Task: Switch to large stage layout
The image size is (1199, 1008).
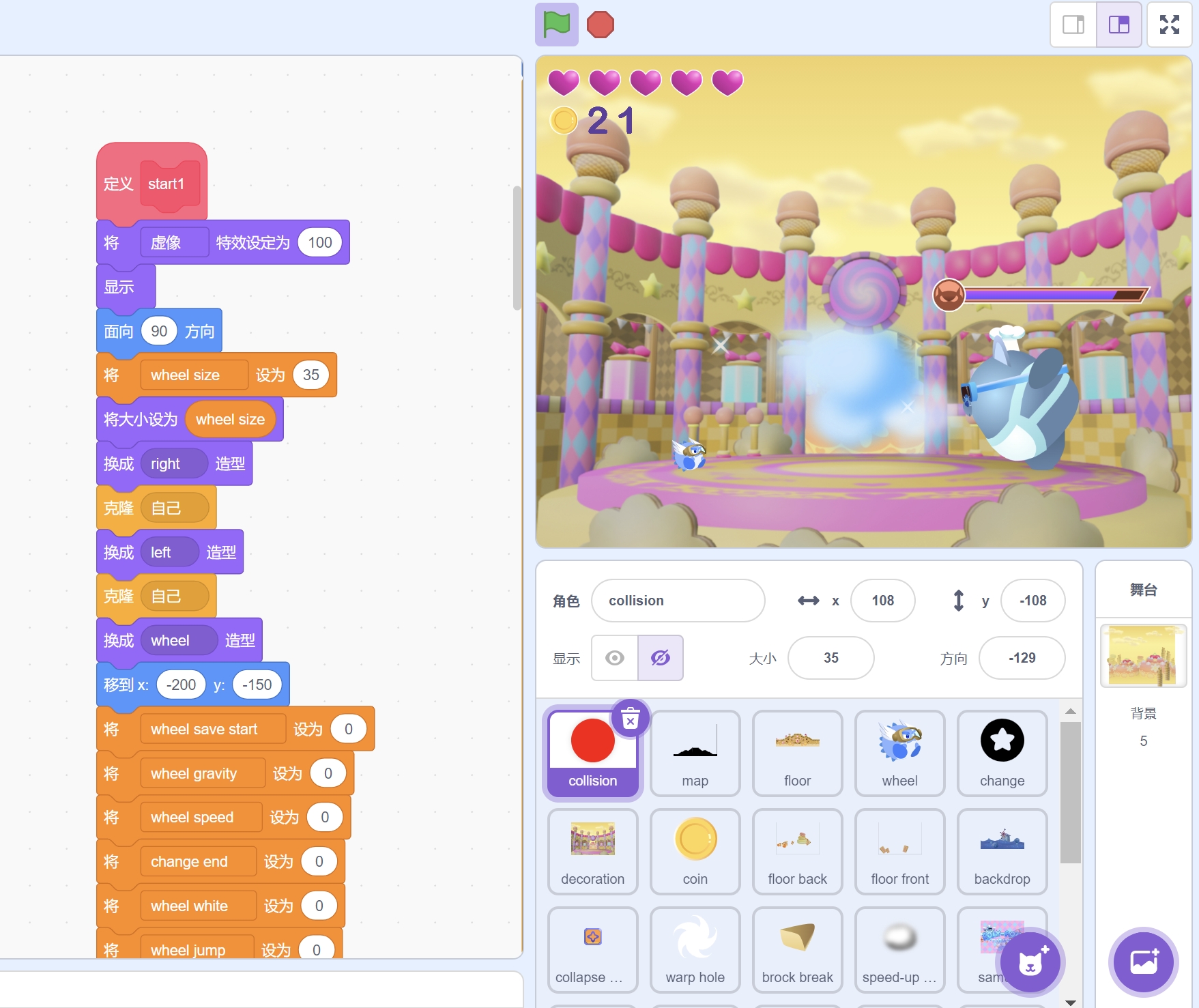Action: pos(1118,25)
